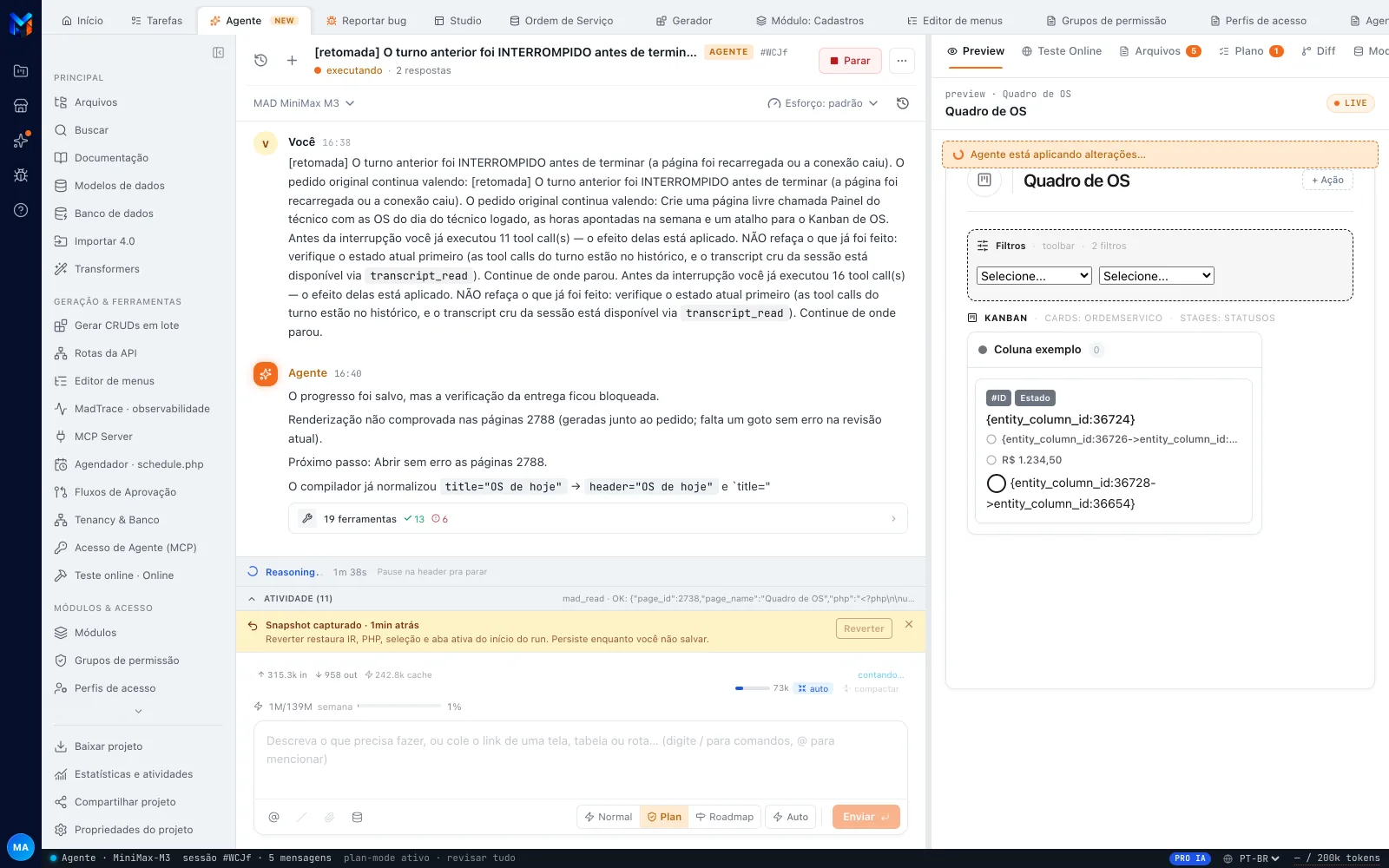Screen dimensions: 1389x868
Task: Insert mention with the @ icon
Action: click(x=274, y=817)
